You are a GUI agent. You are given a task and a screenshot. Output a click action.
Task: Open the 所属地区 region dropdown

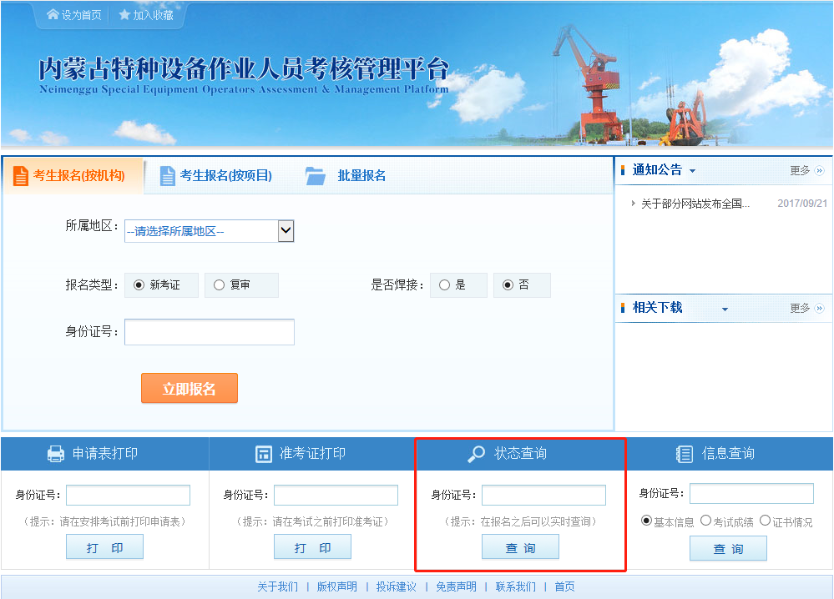pos(284,231)
